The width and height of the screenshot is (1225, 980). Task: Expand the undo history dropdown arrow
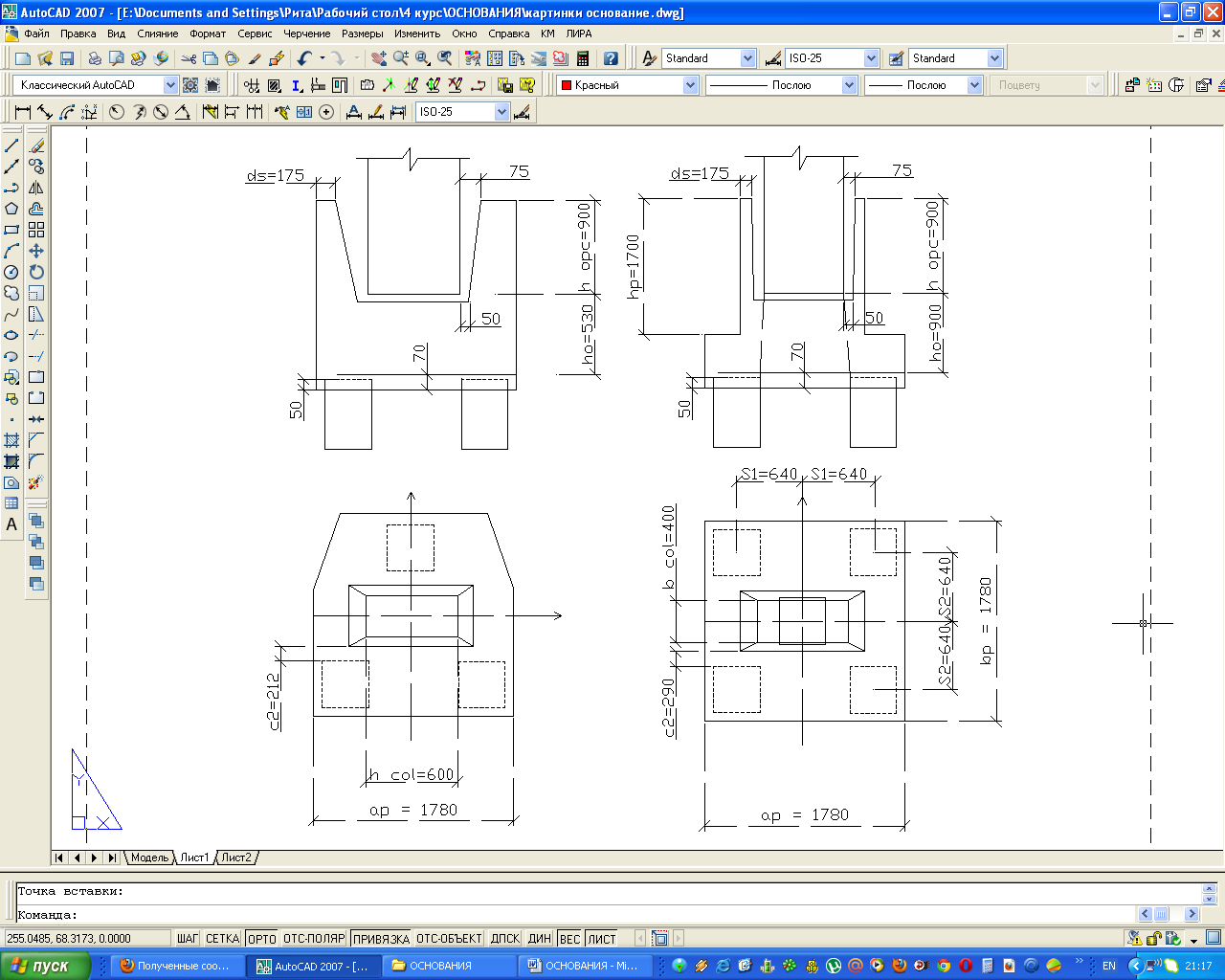pyautogui.click(x=322, y=58)
